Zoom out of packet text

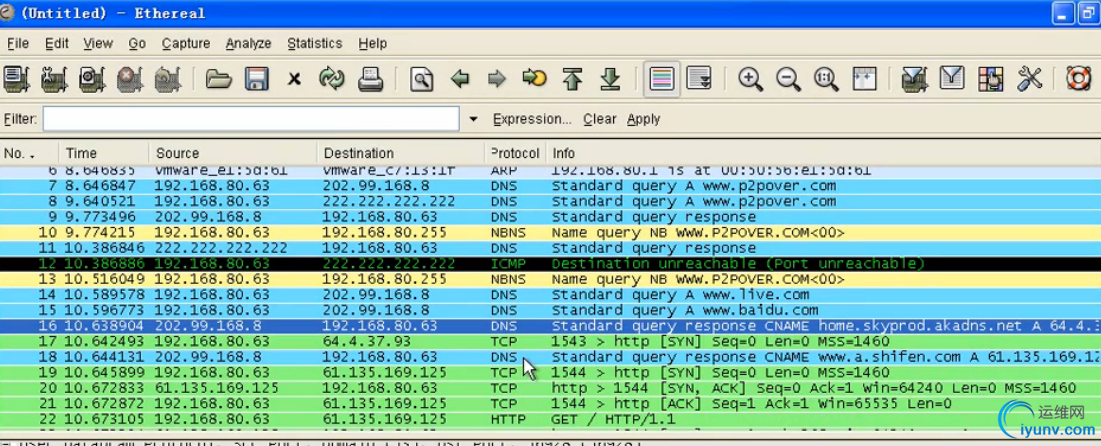(789, 79)
